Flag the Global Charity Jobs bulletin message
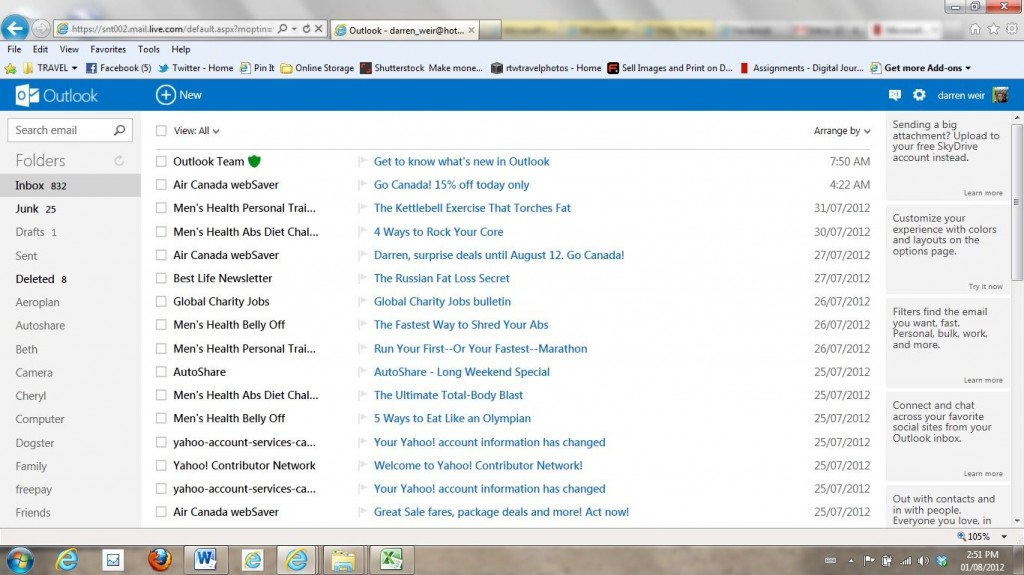 pyautogui.click(x=362, y=301)
